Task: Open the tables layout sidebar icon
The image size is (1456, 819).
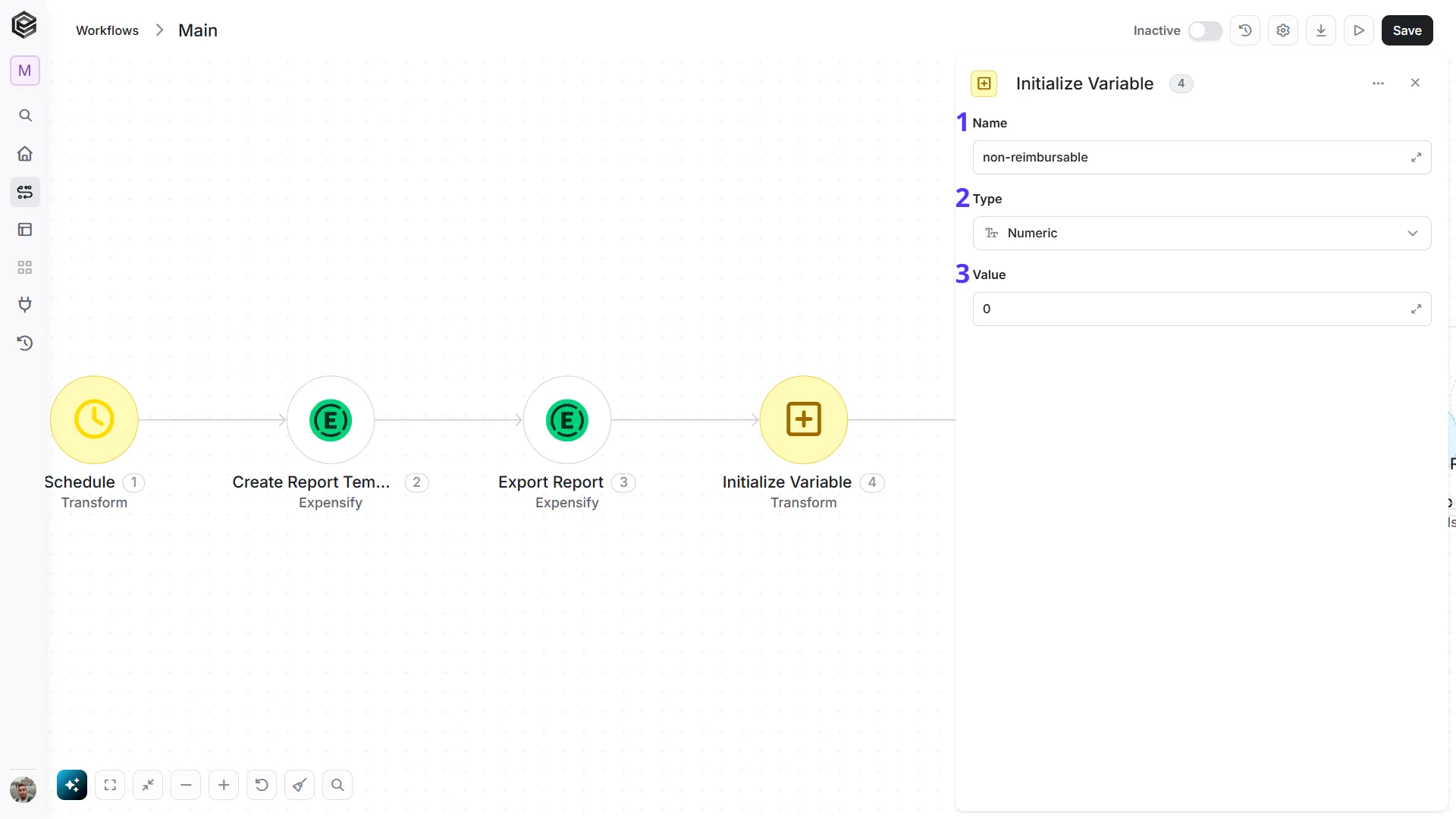Action: pos(25,230)
